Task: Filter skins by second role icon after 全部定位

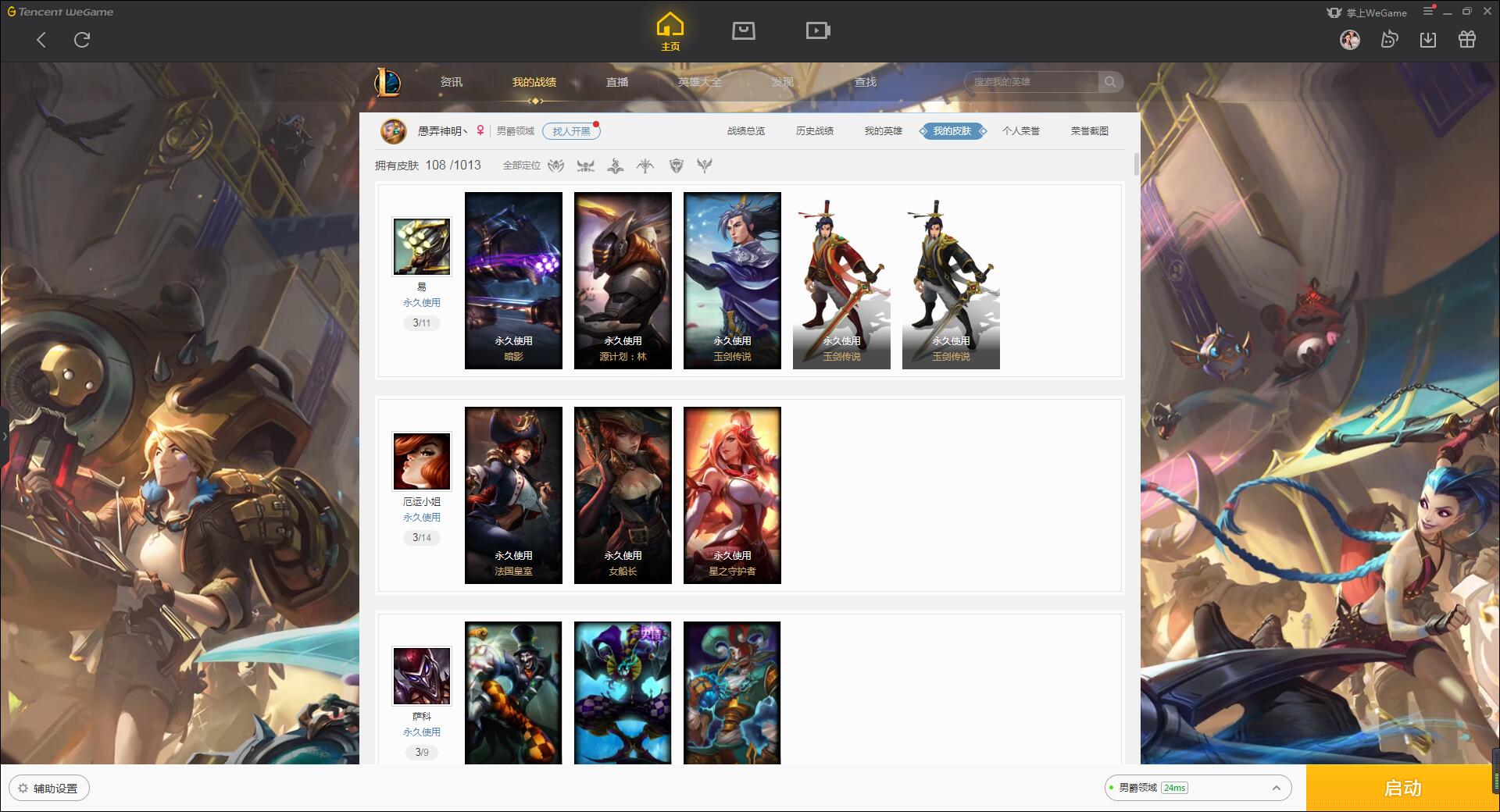Action: (x=585, y=166)
